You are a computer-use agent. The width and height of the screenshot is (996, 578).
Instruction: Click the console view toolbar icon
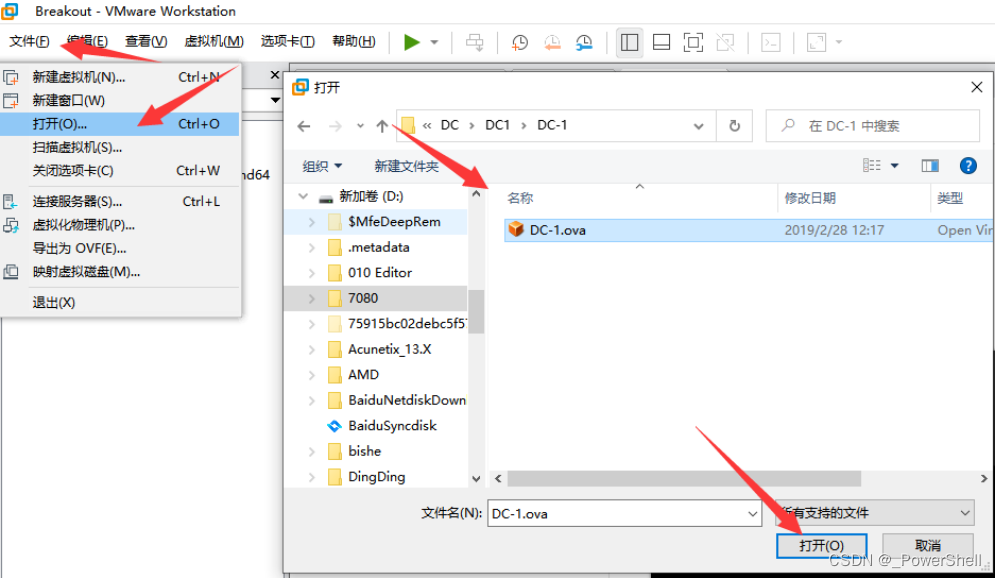point(771,43)
